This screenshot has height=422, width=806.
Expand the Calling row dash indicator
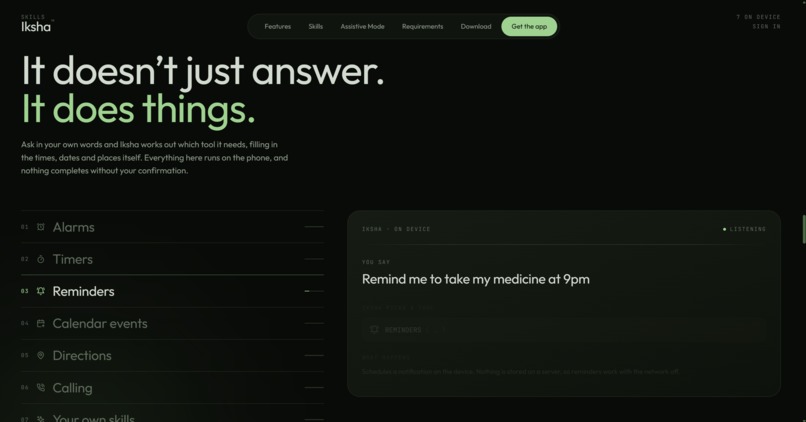[x=314, y=388]
